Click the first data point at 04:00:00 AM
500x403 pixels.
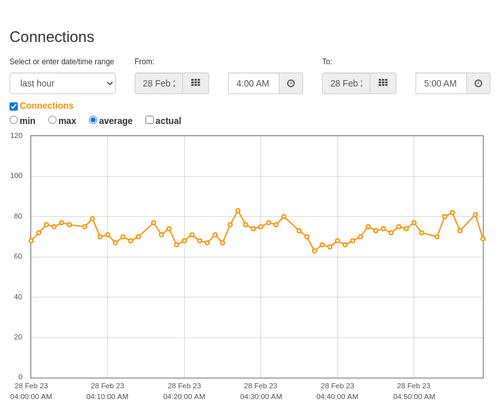(31, 241)
